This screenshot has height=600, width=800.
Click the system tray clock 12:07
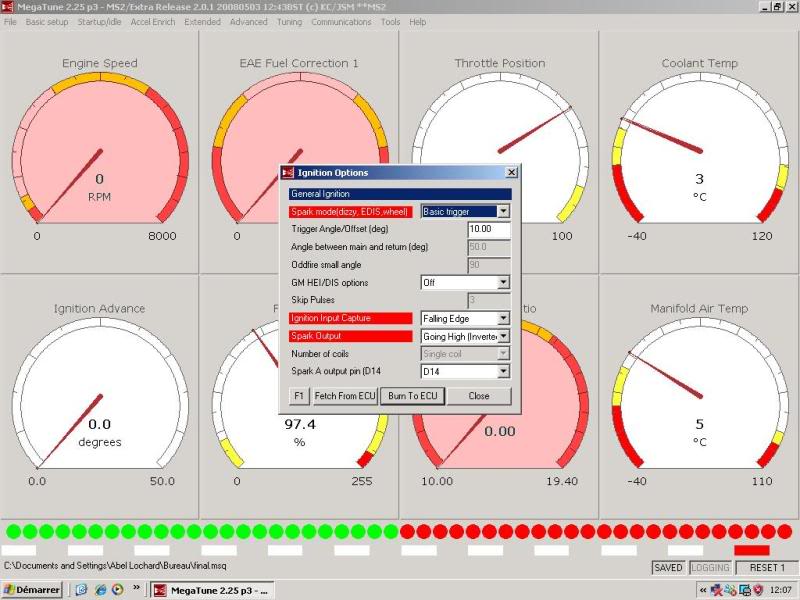780,590
